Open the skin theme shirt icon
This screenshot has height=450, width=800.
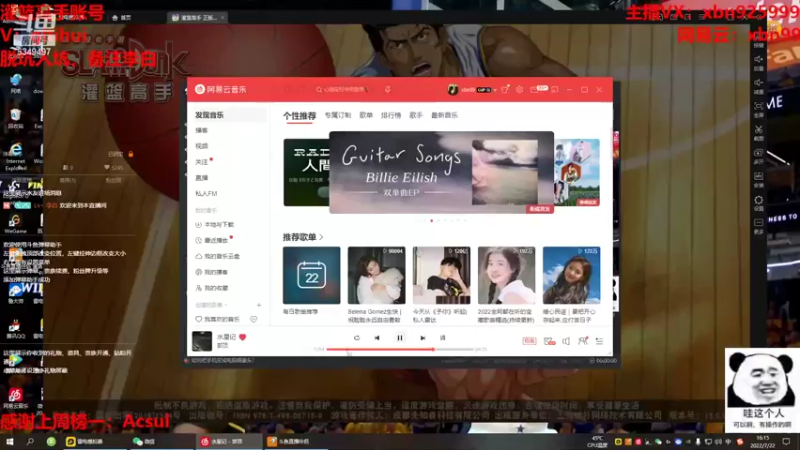pos(505,89)
